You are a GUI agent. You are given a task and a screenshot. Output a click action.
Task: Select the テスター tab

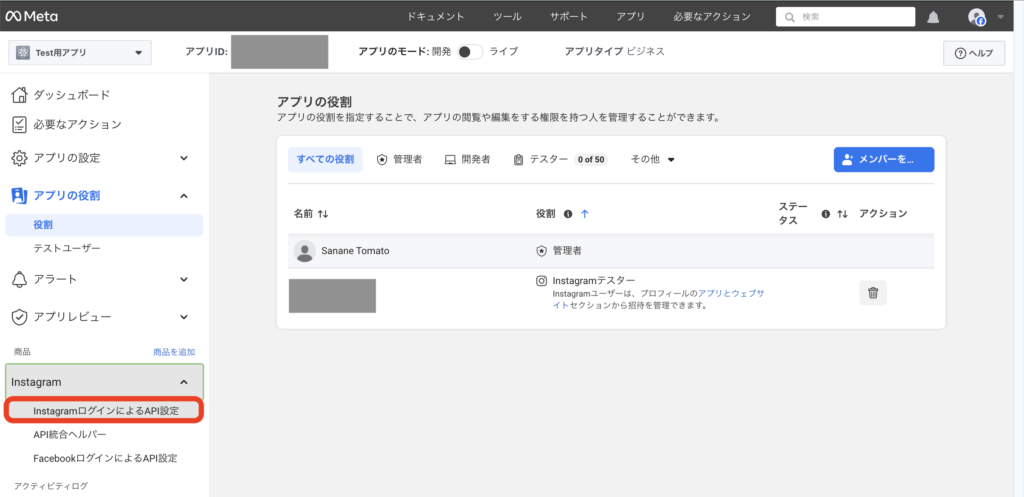[560, 159]
